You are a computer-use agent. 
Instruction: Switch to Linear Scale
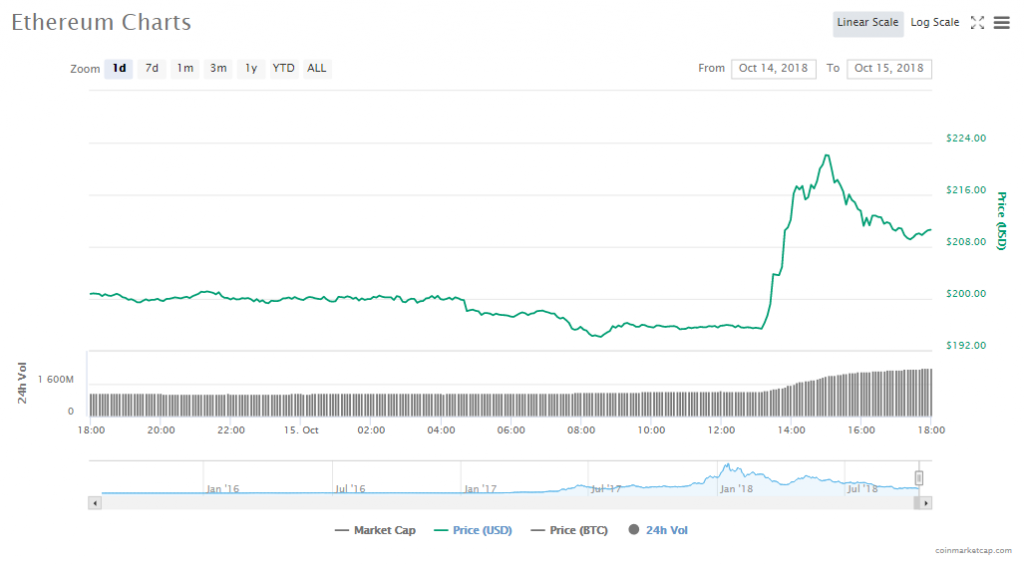tap(868, 23)
